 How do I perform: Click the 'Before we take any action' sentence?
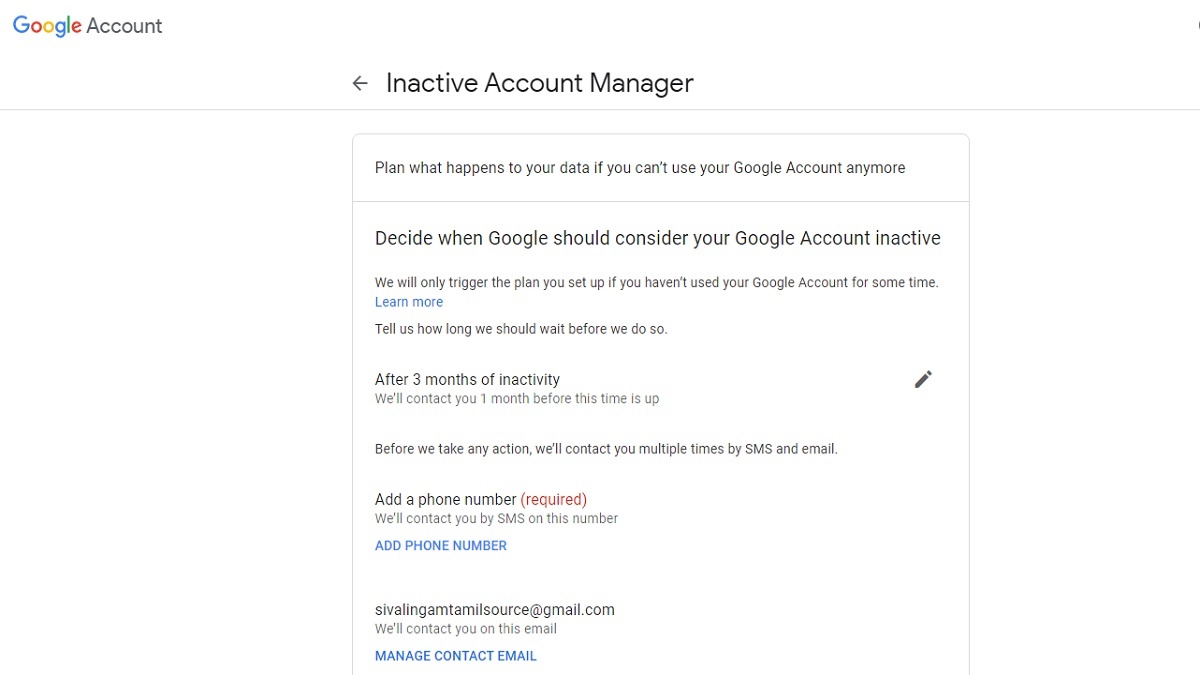tap(605, 449)
